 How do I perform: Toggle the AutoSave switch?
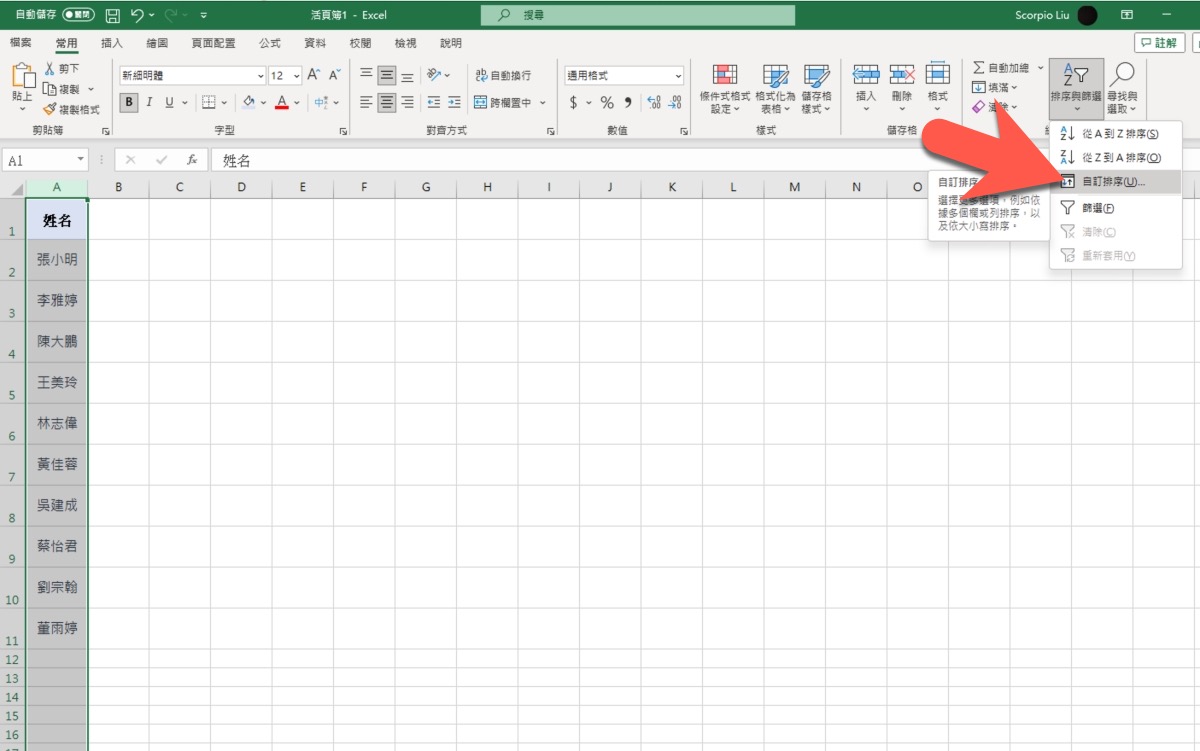(x=78, y=15)
